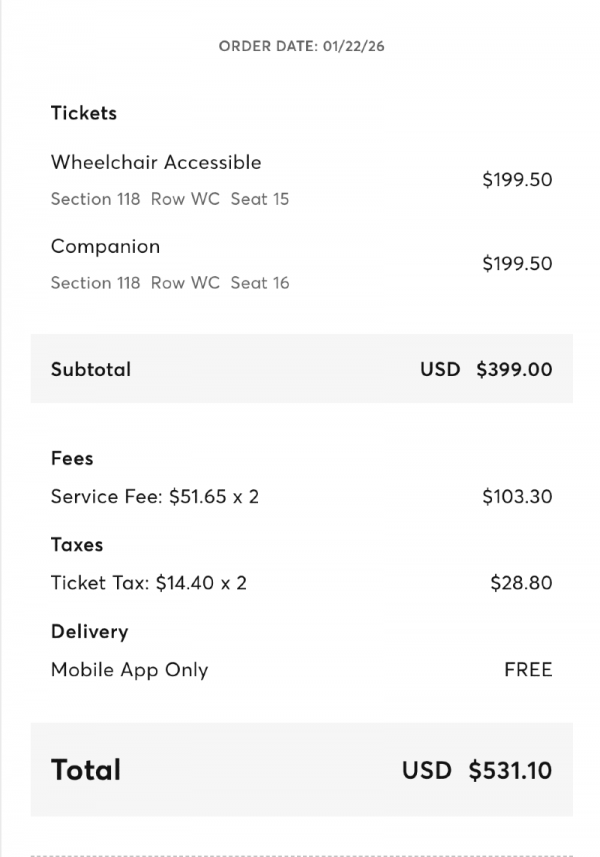The height and width of the screenshot is (857, 600).
Task: Click the Companion ticket price $199.50
Action: [517, 264]
